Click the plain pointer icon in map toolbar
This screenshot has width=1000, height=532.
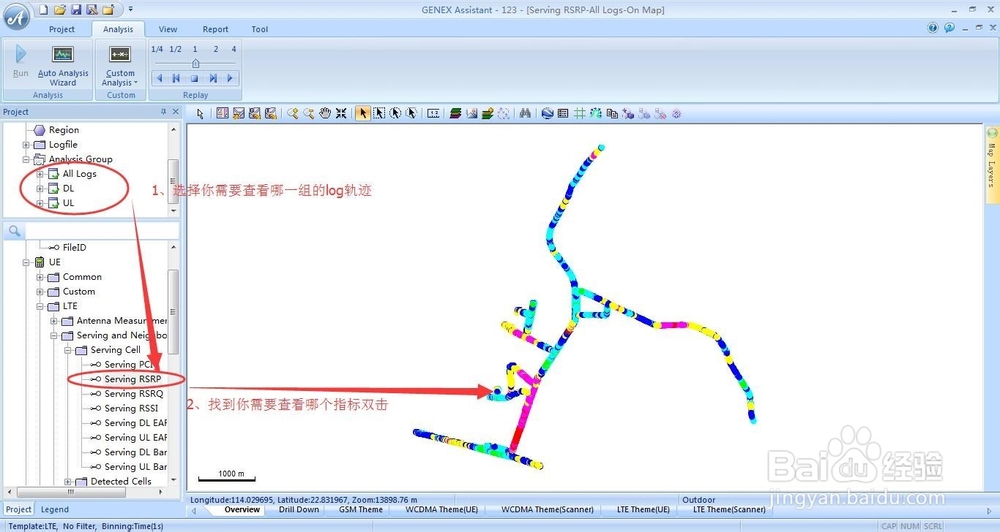(x=200, y=114)
